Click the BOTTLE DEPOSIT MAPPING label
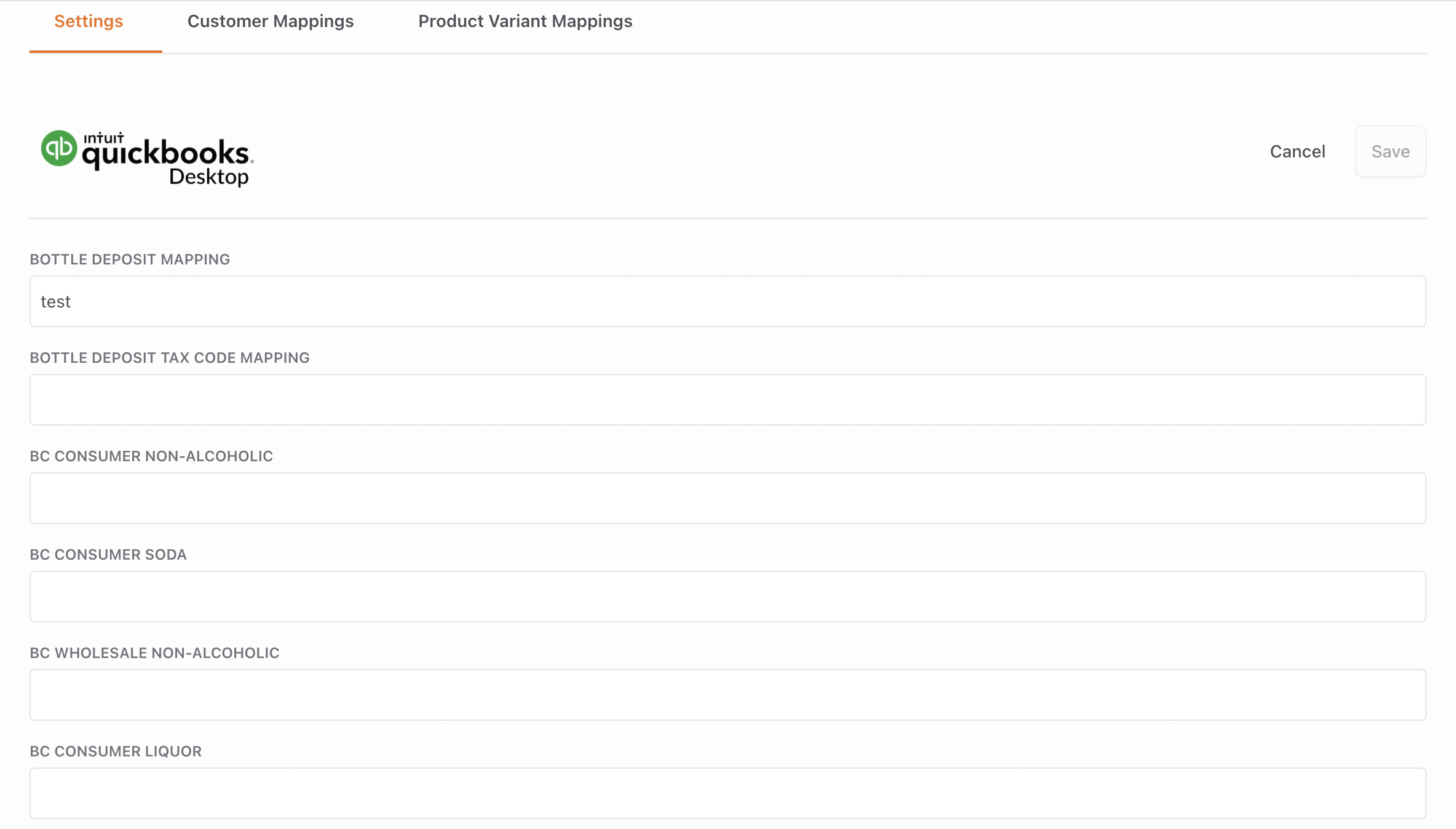Image resolution: width=1456 pixels, height=829 pixels. point(130,260)
